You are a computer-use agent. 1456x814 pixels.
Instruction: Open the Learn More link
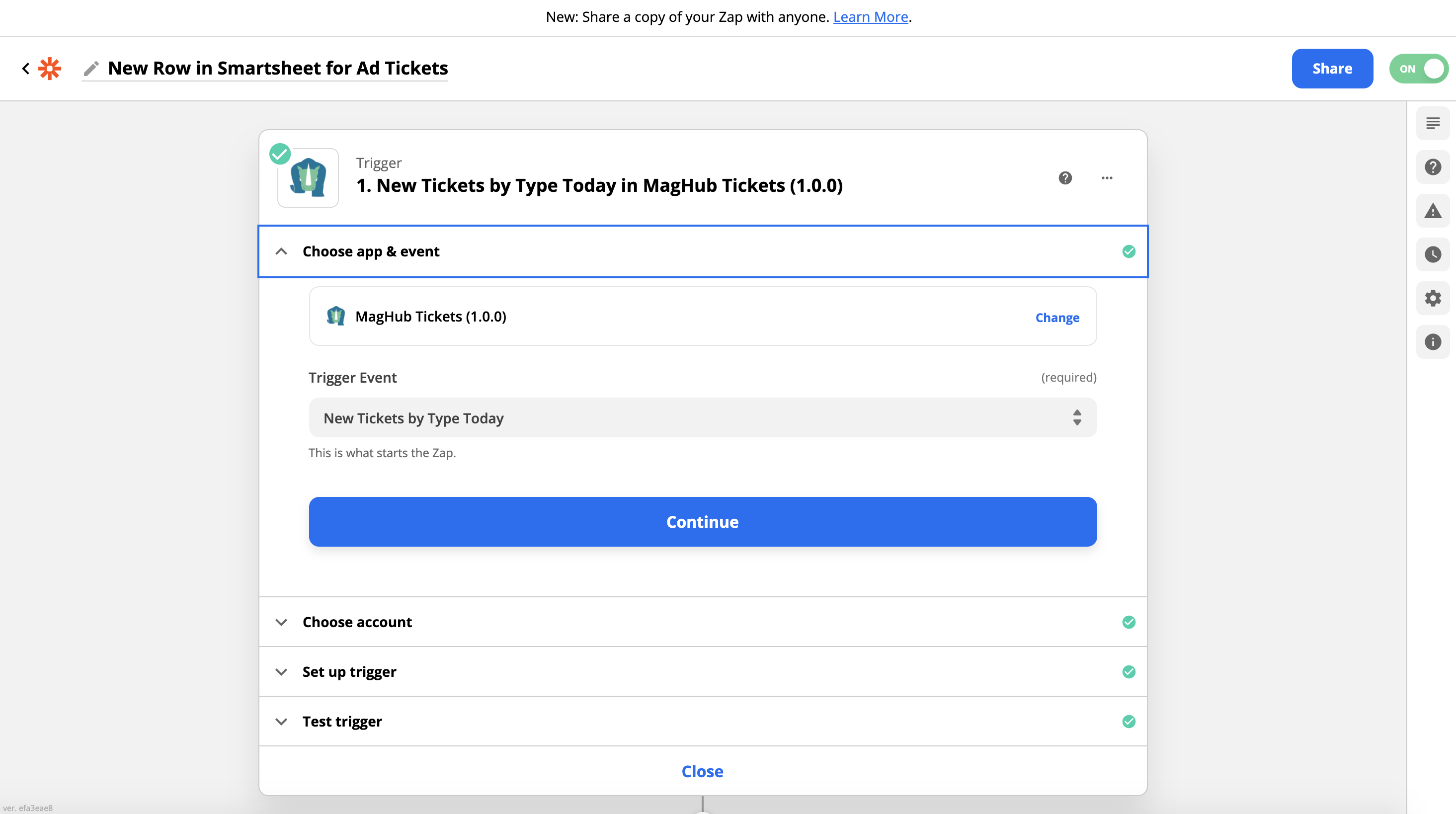[871, 17]
